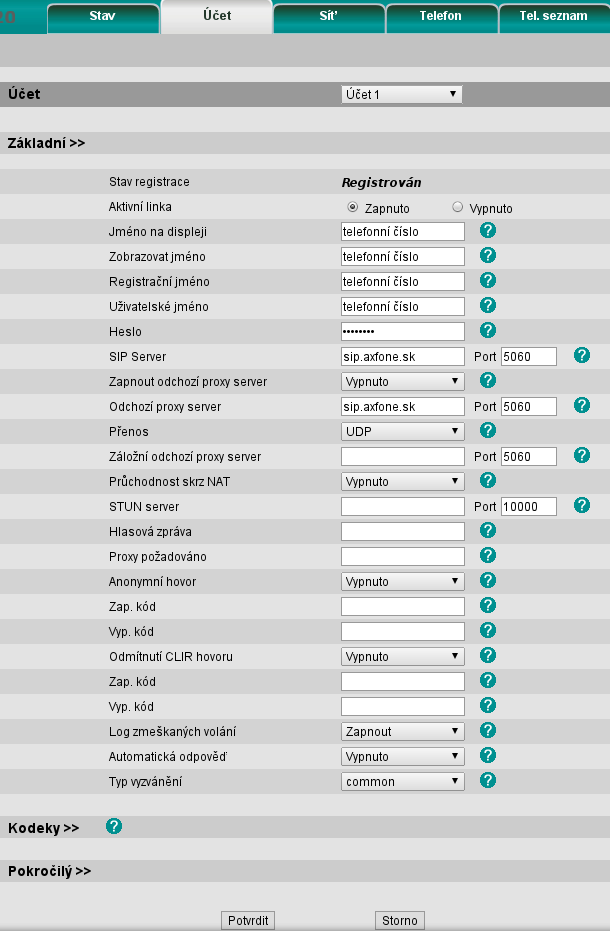
Task: Show help for STUN server port
Action: [582, 505]
